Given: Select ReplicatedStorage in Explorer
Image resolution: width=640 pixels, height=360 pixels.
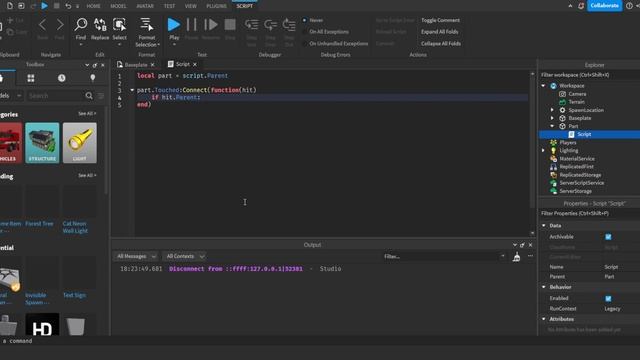Looking at the screenshot, I should (x=580, y=175).
